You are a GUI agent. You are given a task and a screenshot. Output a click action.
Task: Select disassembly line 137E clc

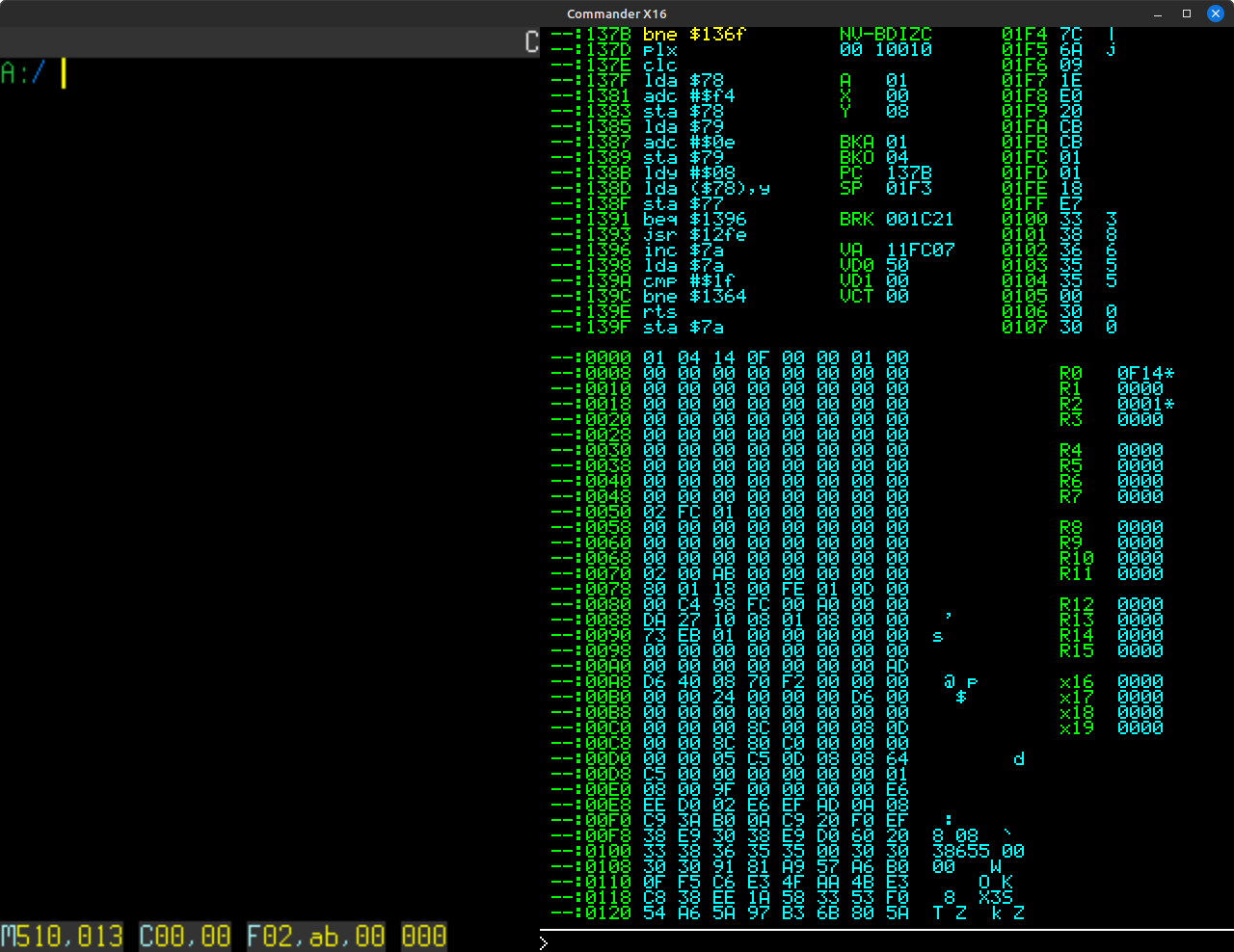[614, 66]
